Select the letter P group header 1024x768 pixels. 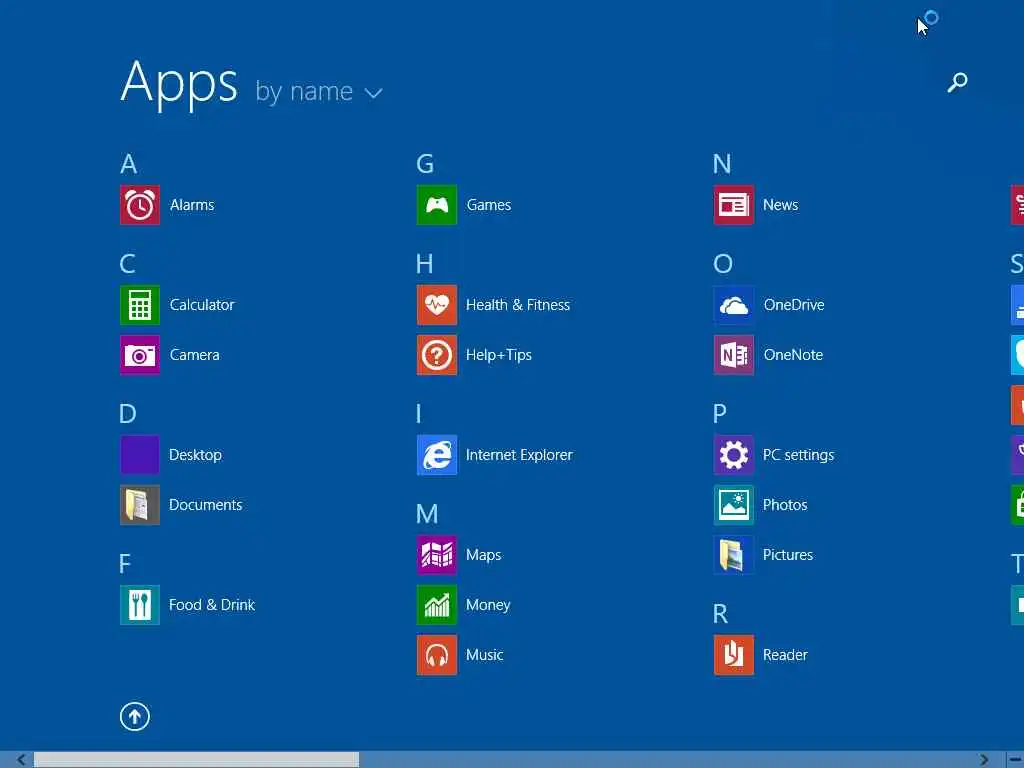(x=720, y=413)
